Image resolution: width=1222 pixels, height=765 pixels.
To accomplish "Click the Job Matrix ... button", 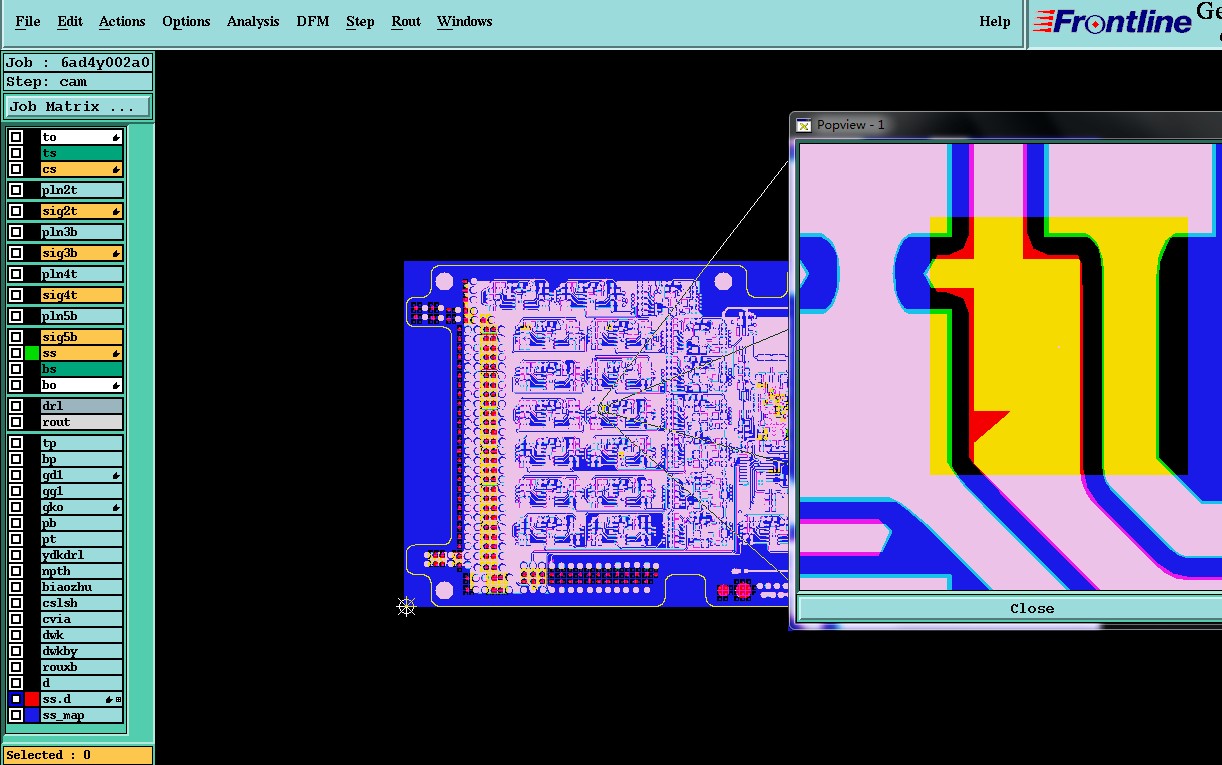I will [x=78, y=106].
